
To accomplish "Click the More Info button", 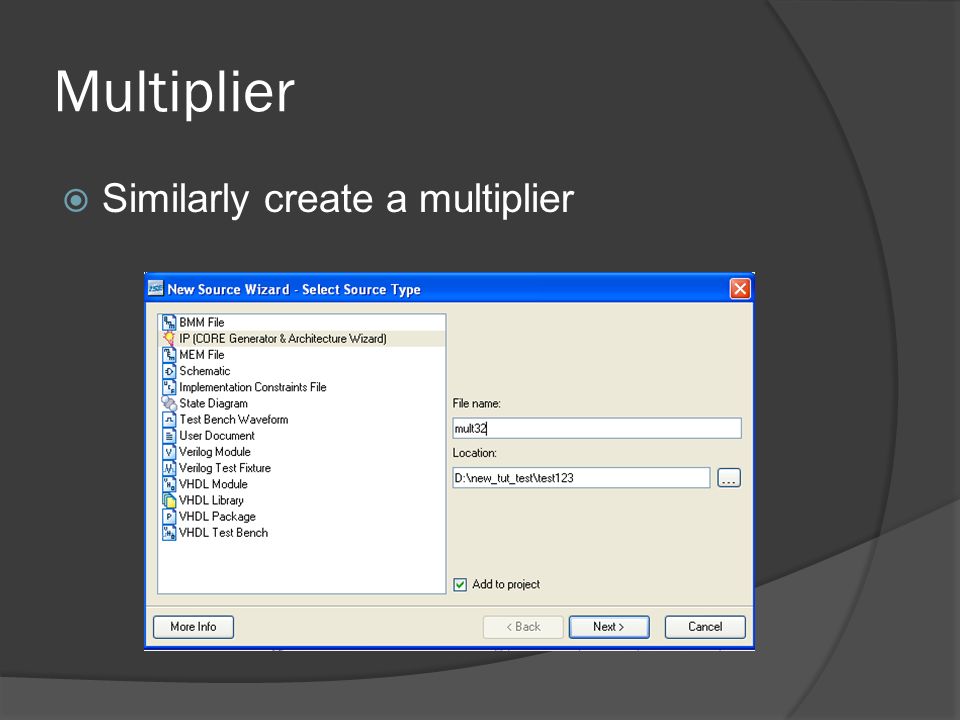I will click(193, 627).
